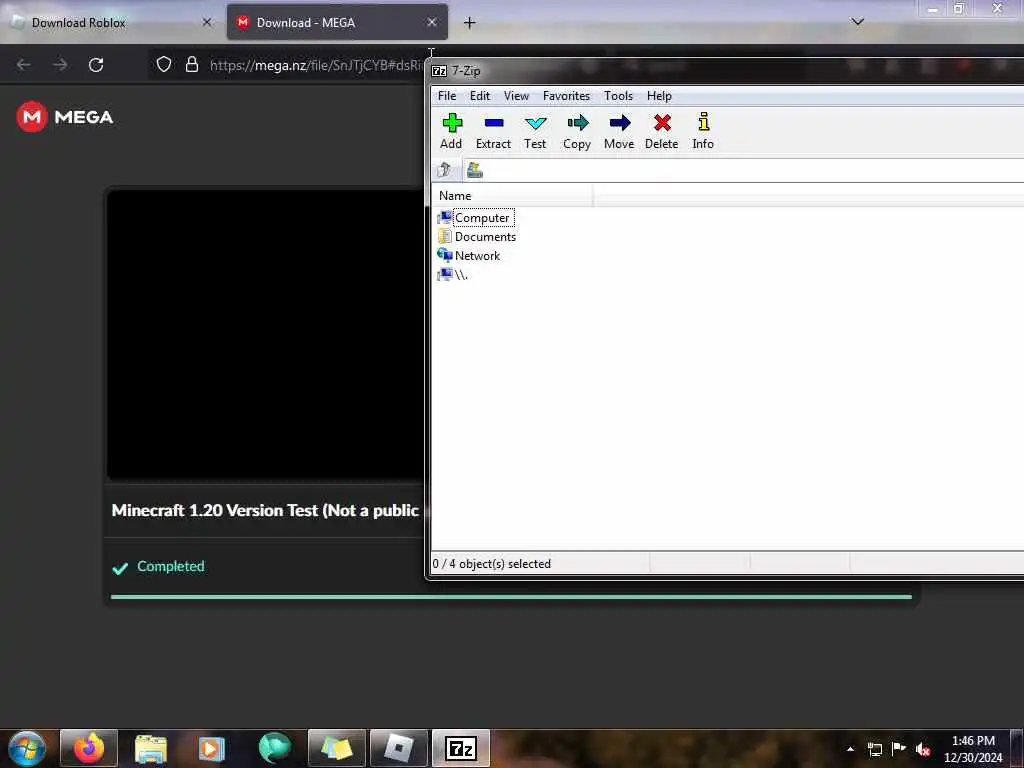Image resolution: width=1024 pixels, height=768 pixels.
Task: Click the green download progress bar
Action: point(511,597)
